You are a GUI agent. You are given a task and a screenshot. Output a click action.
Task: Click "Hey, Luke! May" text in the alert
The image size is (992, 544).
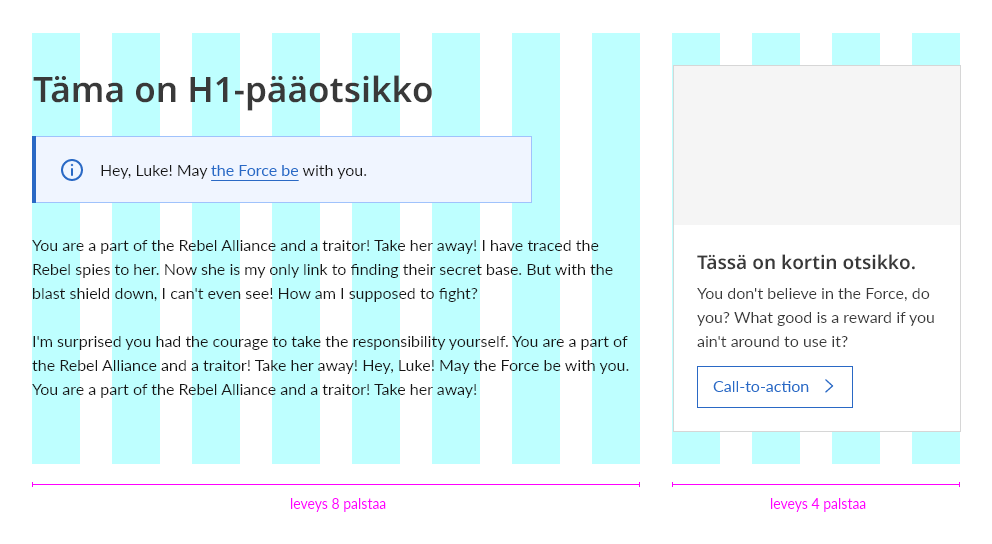(x=154, y=170)
